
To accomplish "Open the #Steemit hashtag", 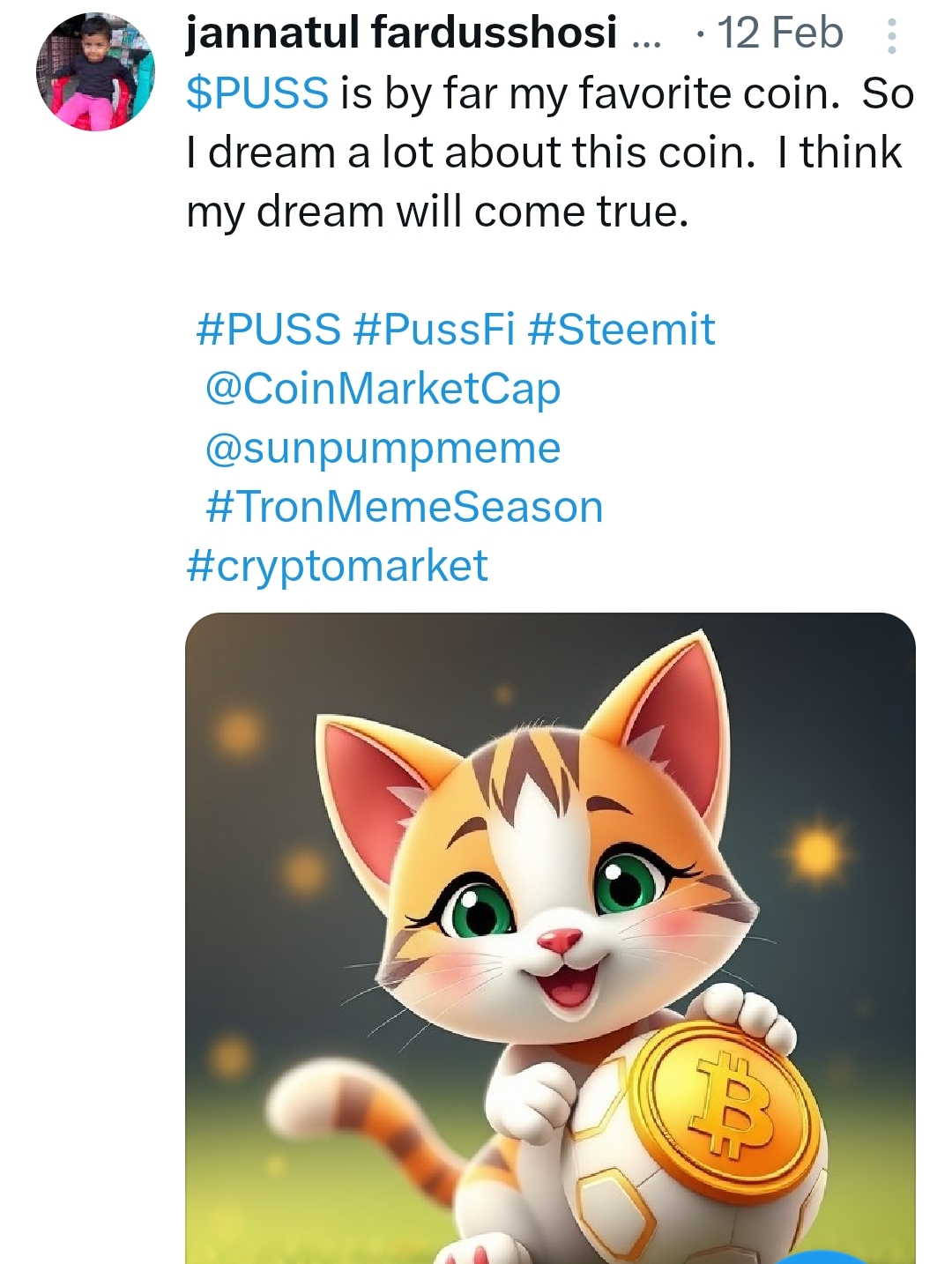I will (x=621, y=330).
